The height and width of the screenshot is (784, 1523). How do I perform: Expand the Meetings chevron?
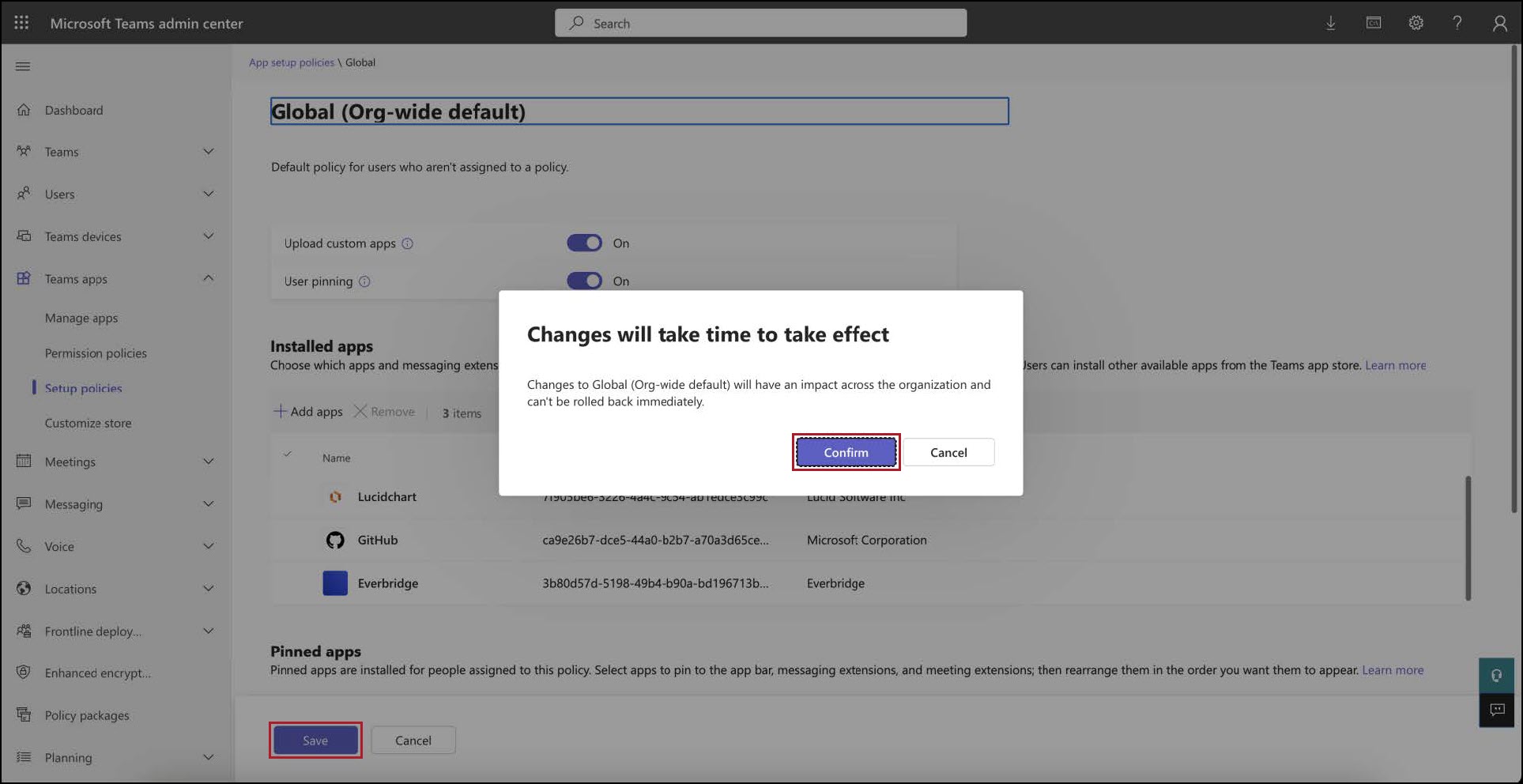pos(208,461)
